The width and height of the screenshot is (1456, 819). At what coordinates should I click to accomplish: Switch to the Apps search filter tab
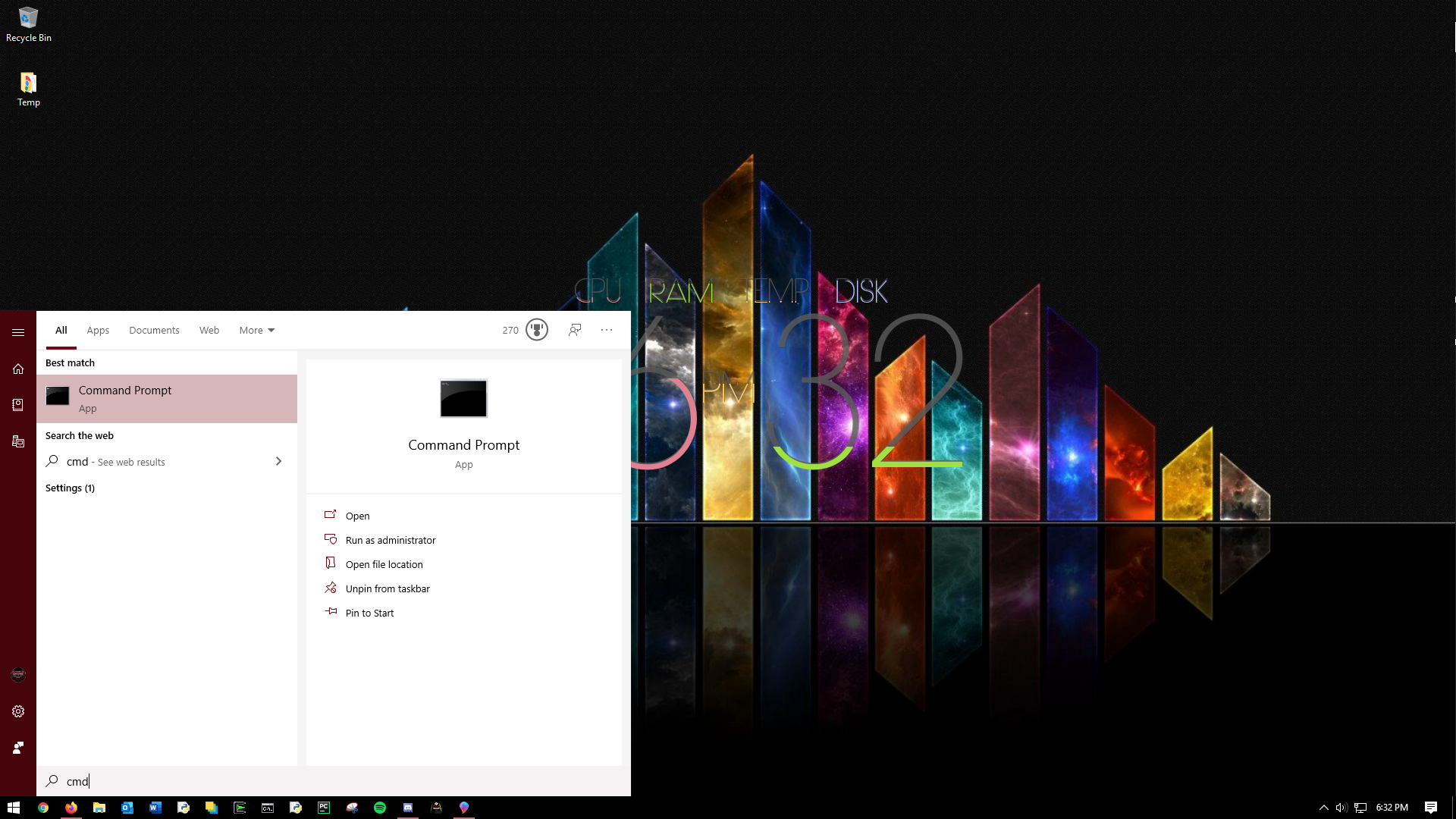click(x=97, y=330)
